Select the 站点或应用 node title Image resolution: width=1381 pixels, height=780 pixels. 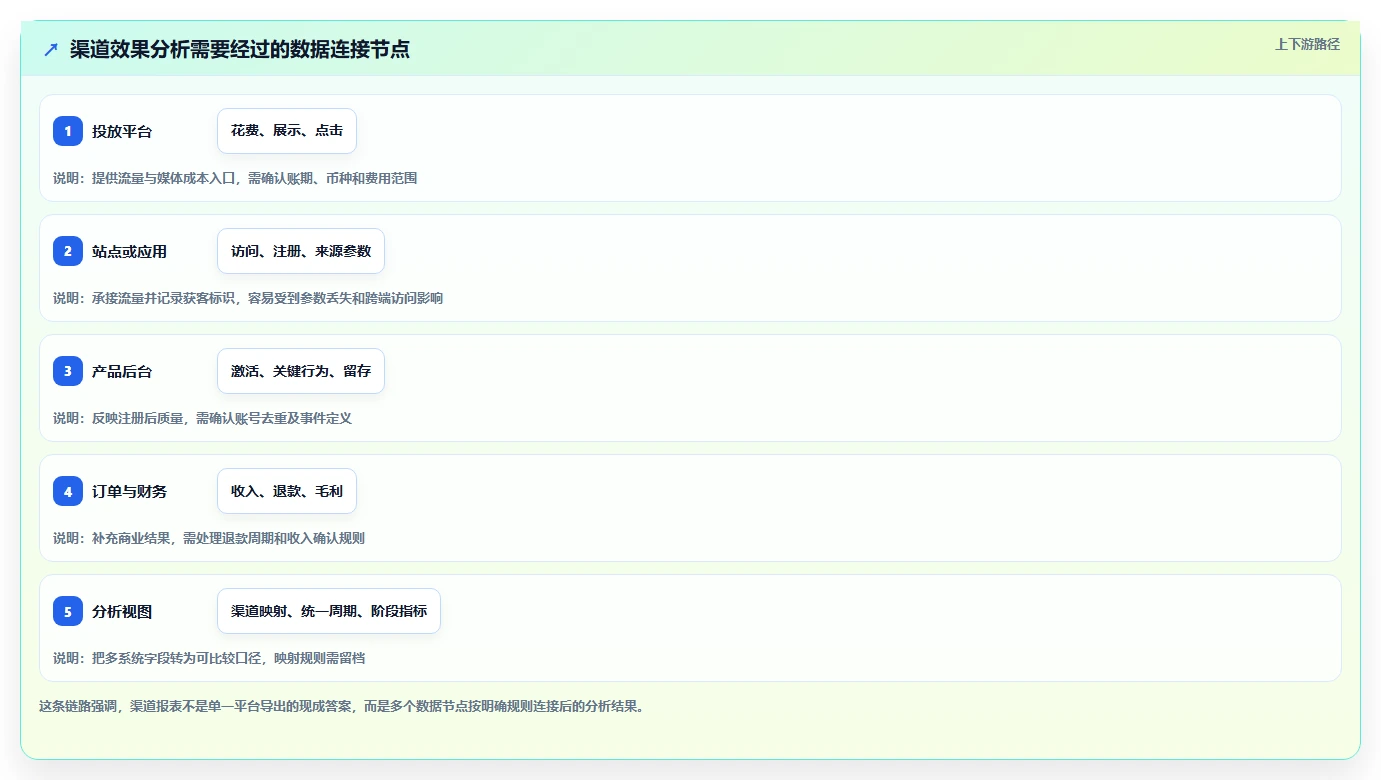[x=129, y=251]
